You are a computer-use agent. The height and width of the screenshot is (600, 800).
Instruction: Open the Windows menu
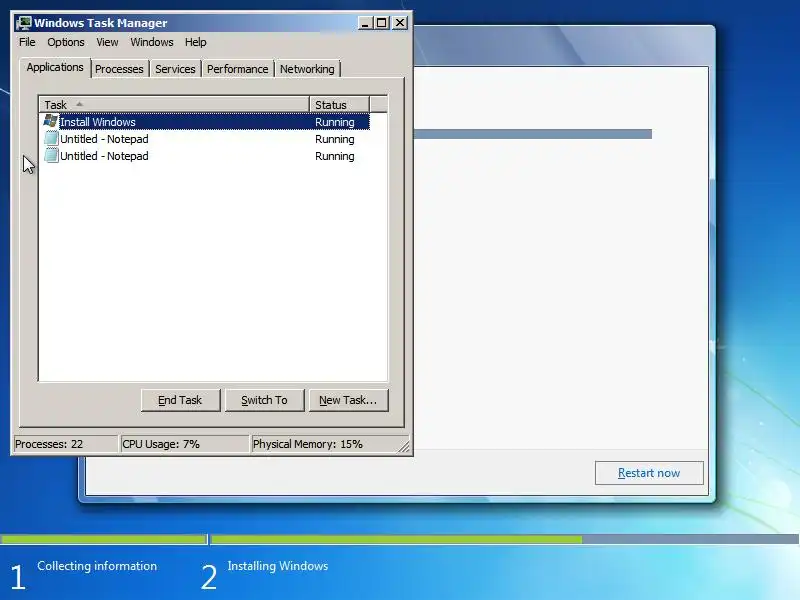tap(152, 42)
